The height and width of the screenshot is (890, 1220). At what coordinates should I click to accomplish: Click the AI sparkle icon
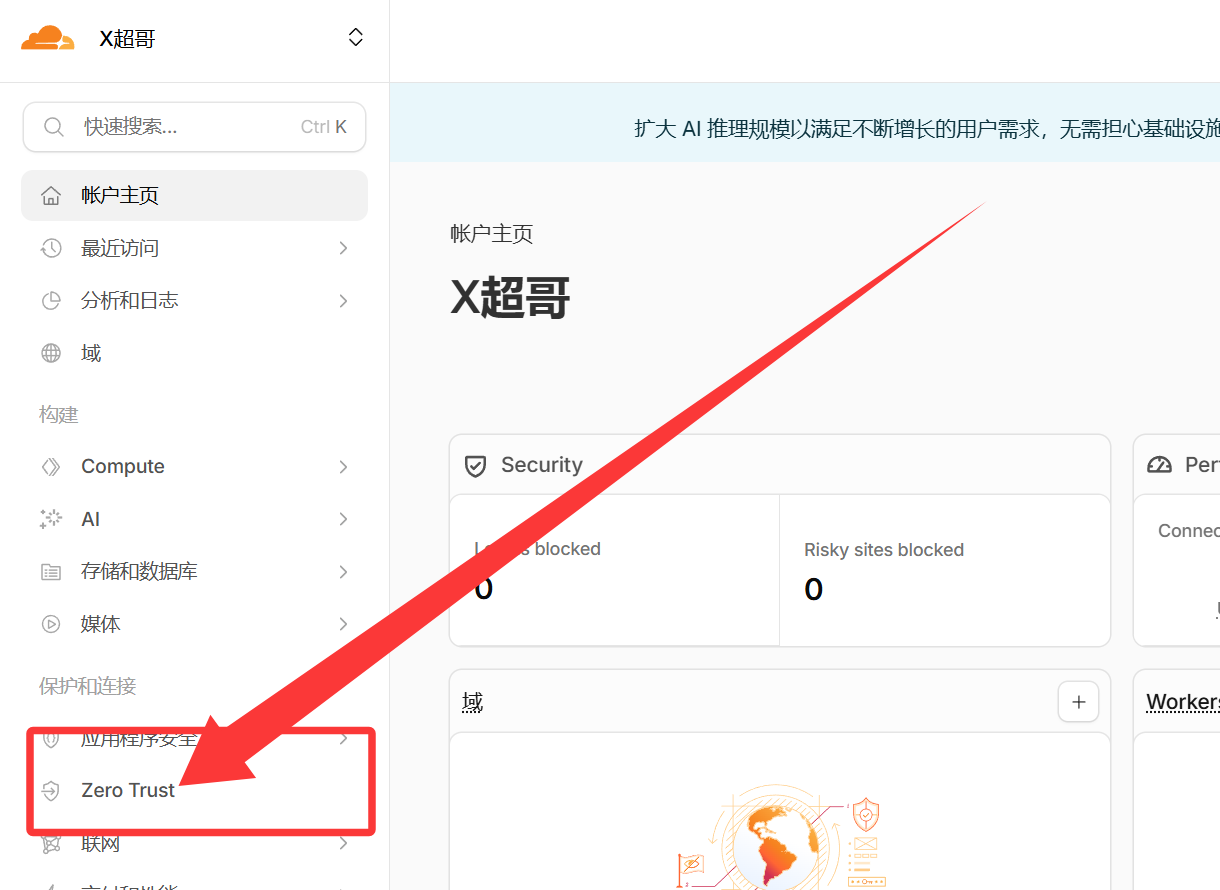click(51, 519)
